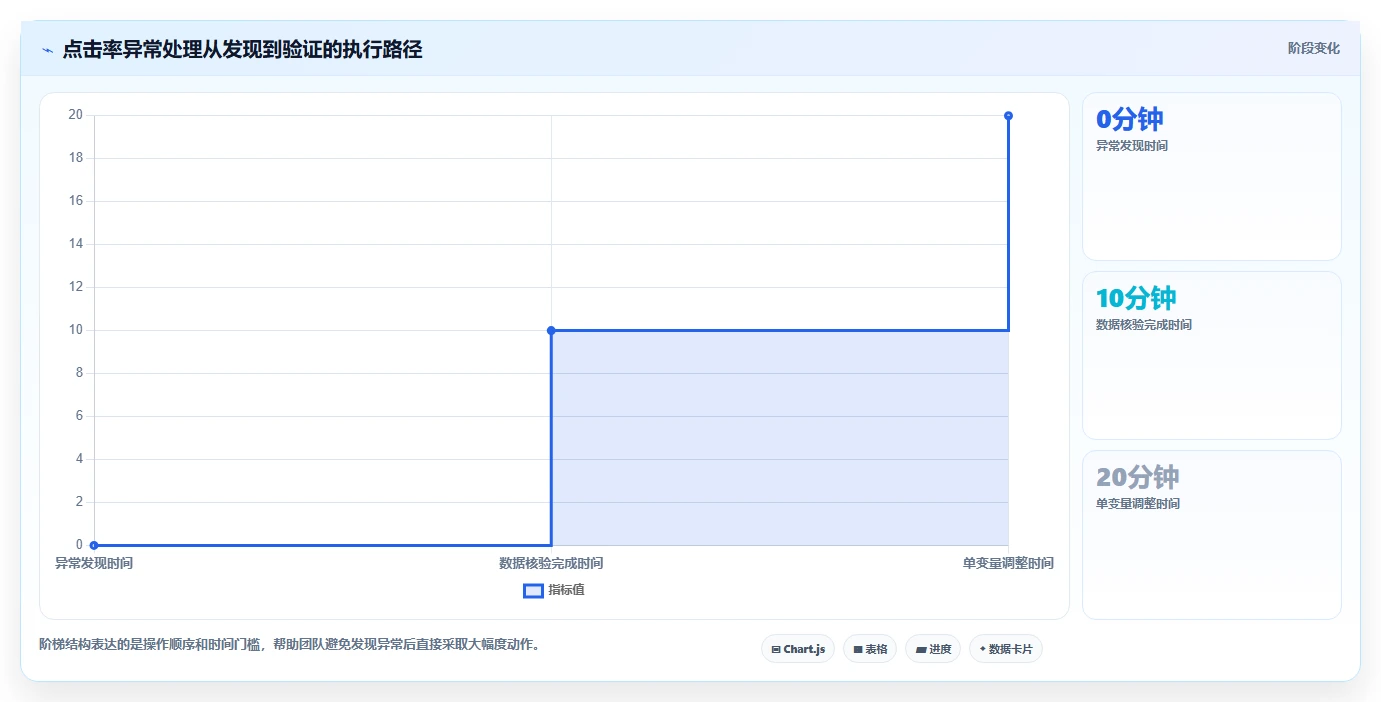1381x702 pixels.
Task: Click the lightning icon beside the title
Action: (47, 50)
